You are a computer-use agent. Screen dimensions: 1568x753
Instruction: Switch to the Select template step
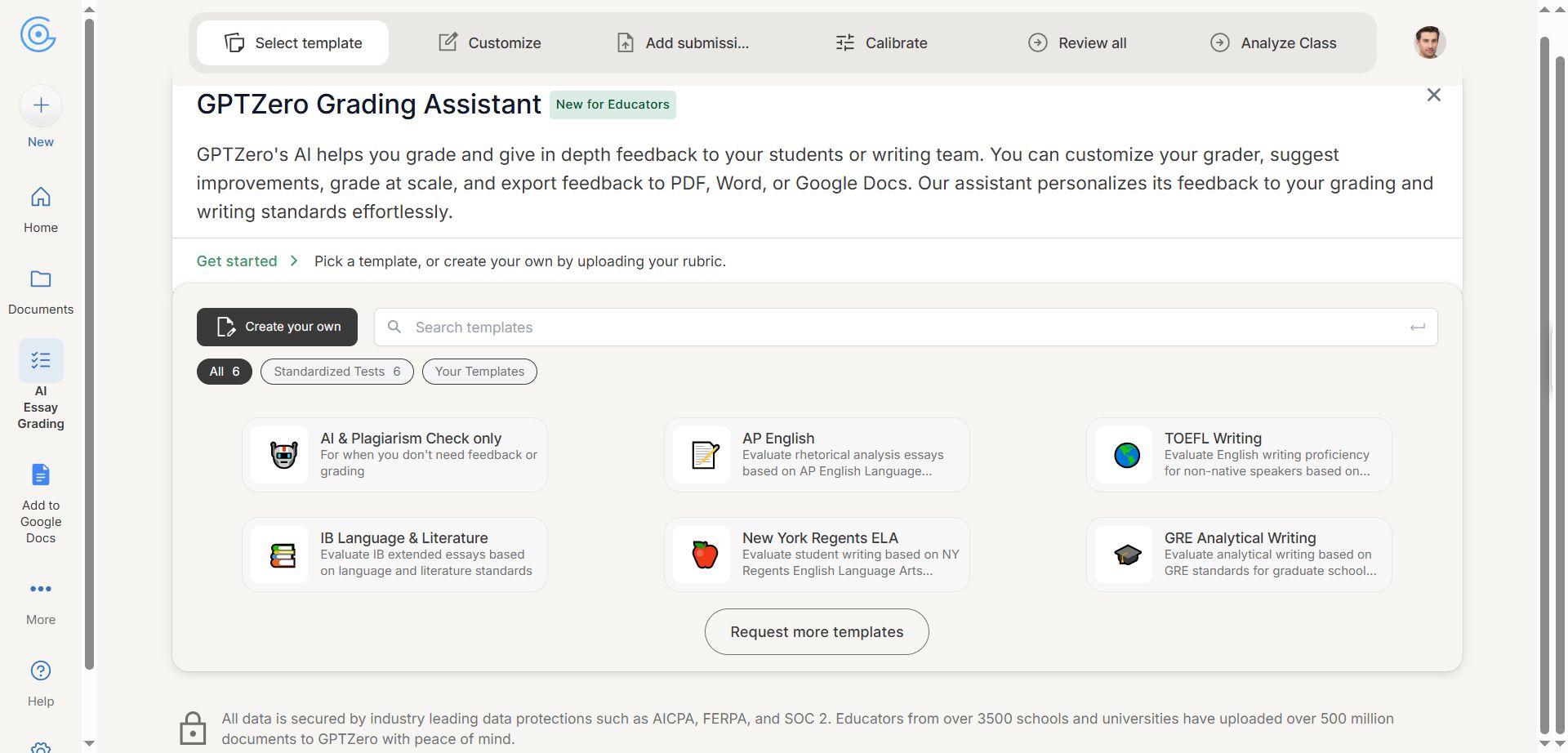pos(293,43)
